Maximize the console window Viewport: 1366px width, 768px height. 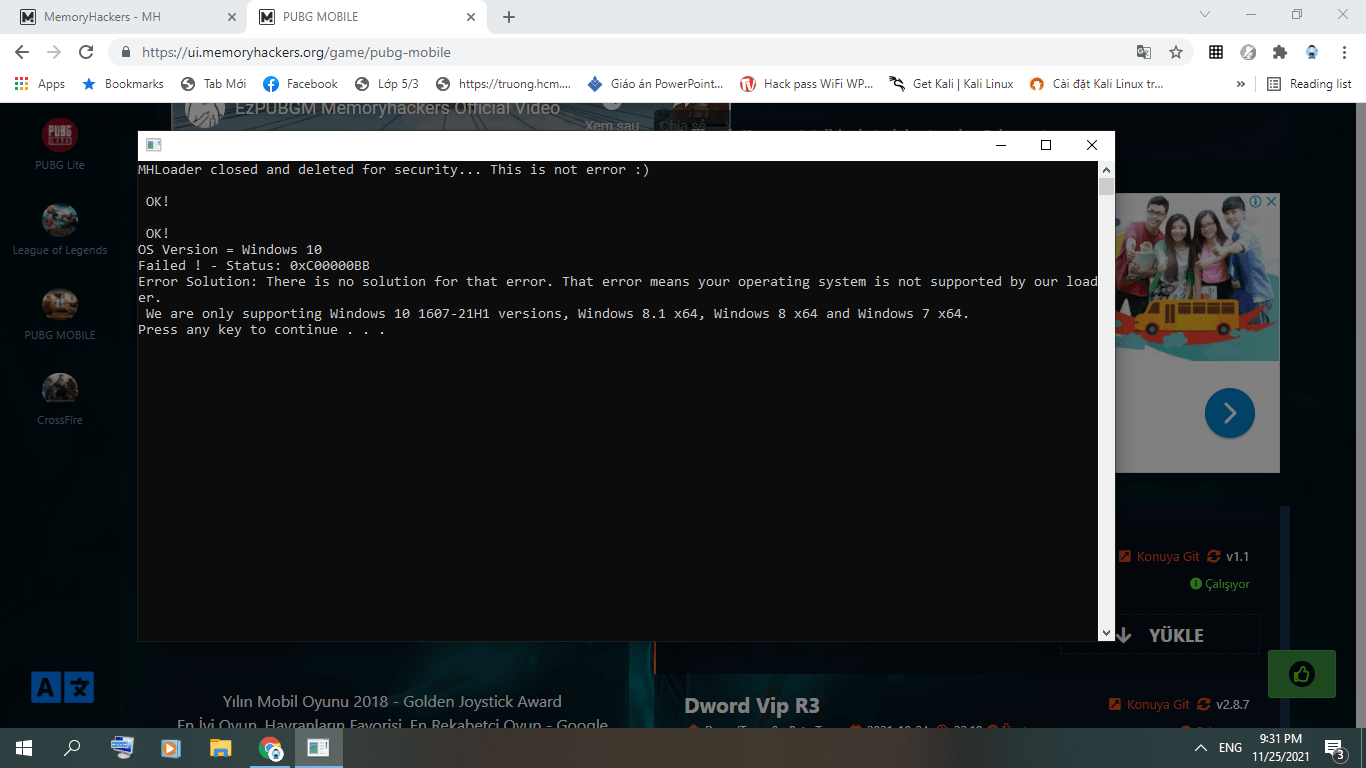(x=1046, y=145)
